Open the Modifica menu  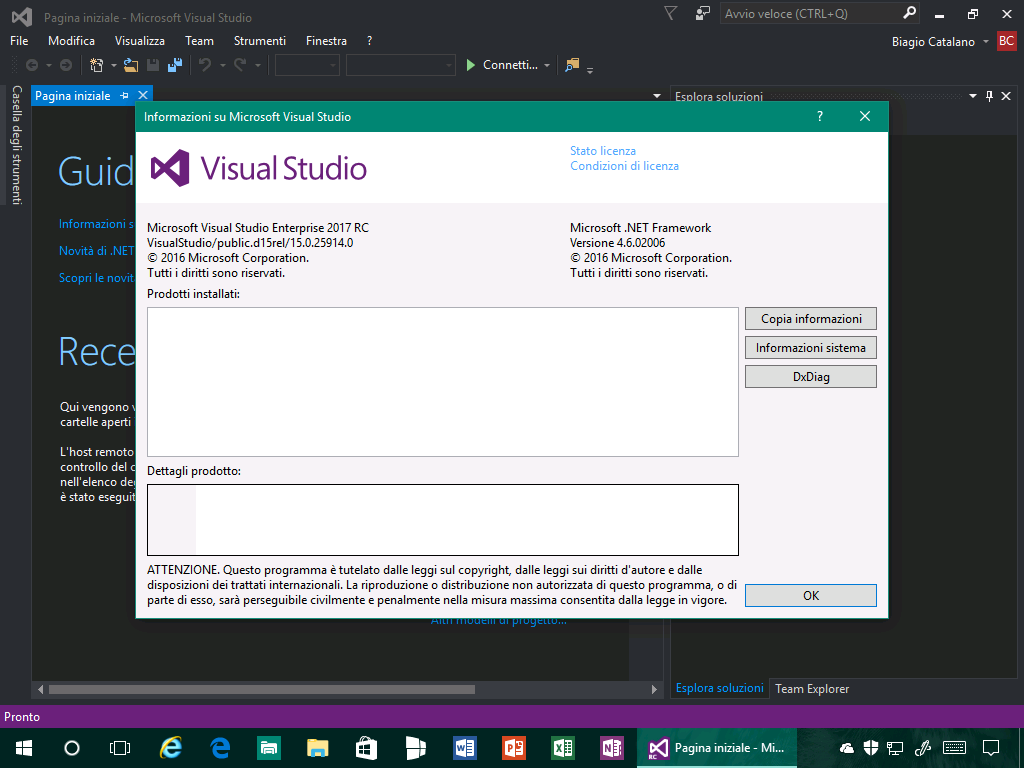[71, 40]
